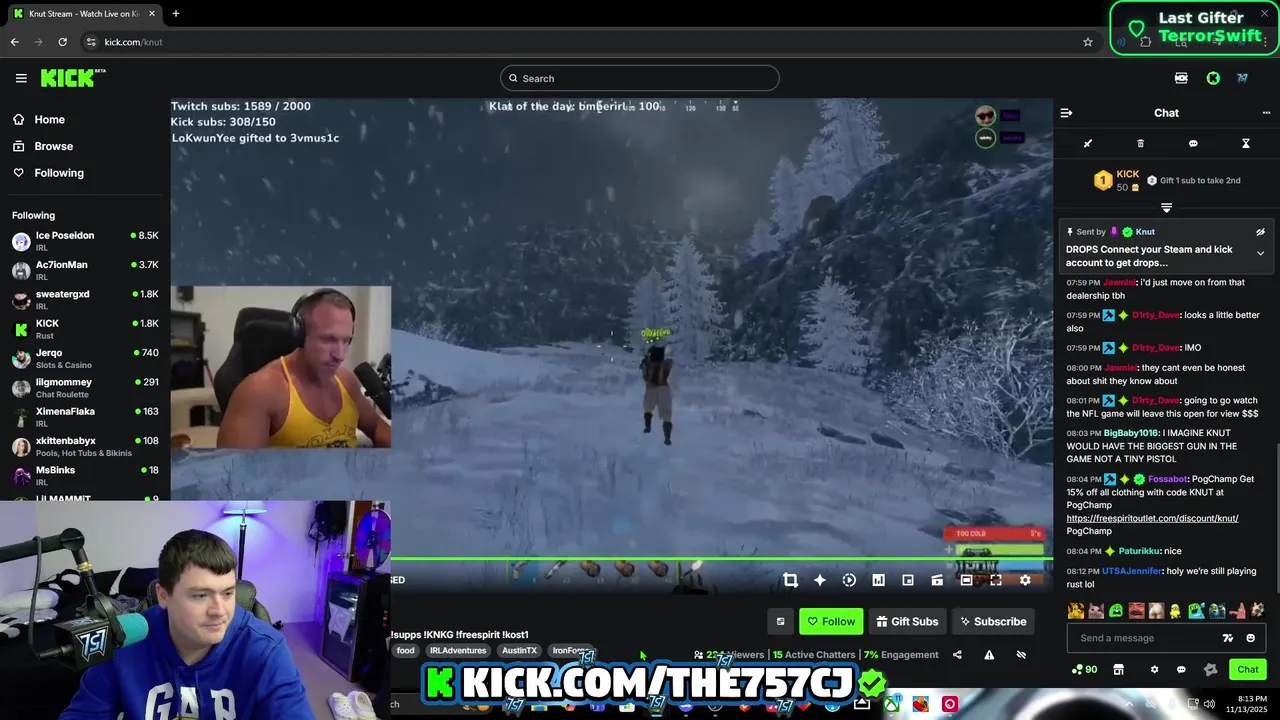Screen dimensions: 1280x720
Task: Open freespiritoutlet.com discount link in chat
Action: [1152, 518]
